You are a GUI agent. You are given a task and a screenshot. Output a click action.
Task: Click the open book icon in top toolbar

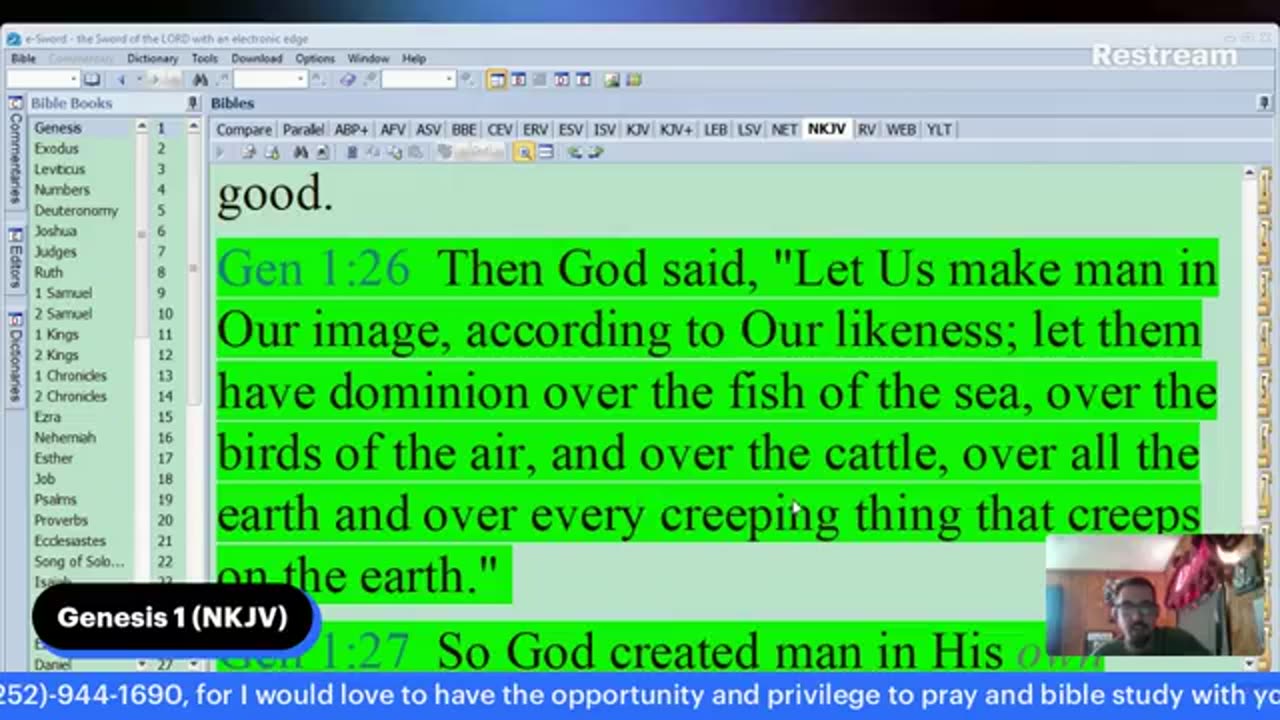coord(91,79)
